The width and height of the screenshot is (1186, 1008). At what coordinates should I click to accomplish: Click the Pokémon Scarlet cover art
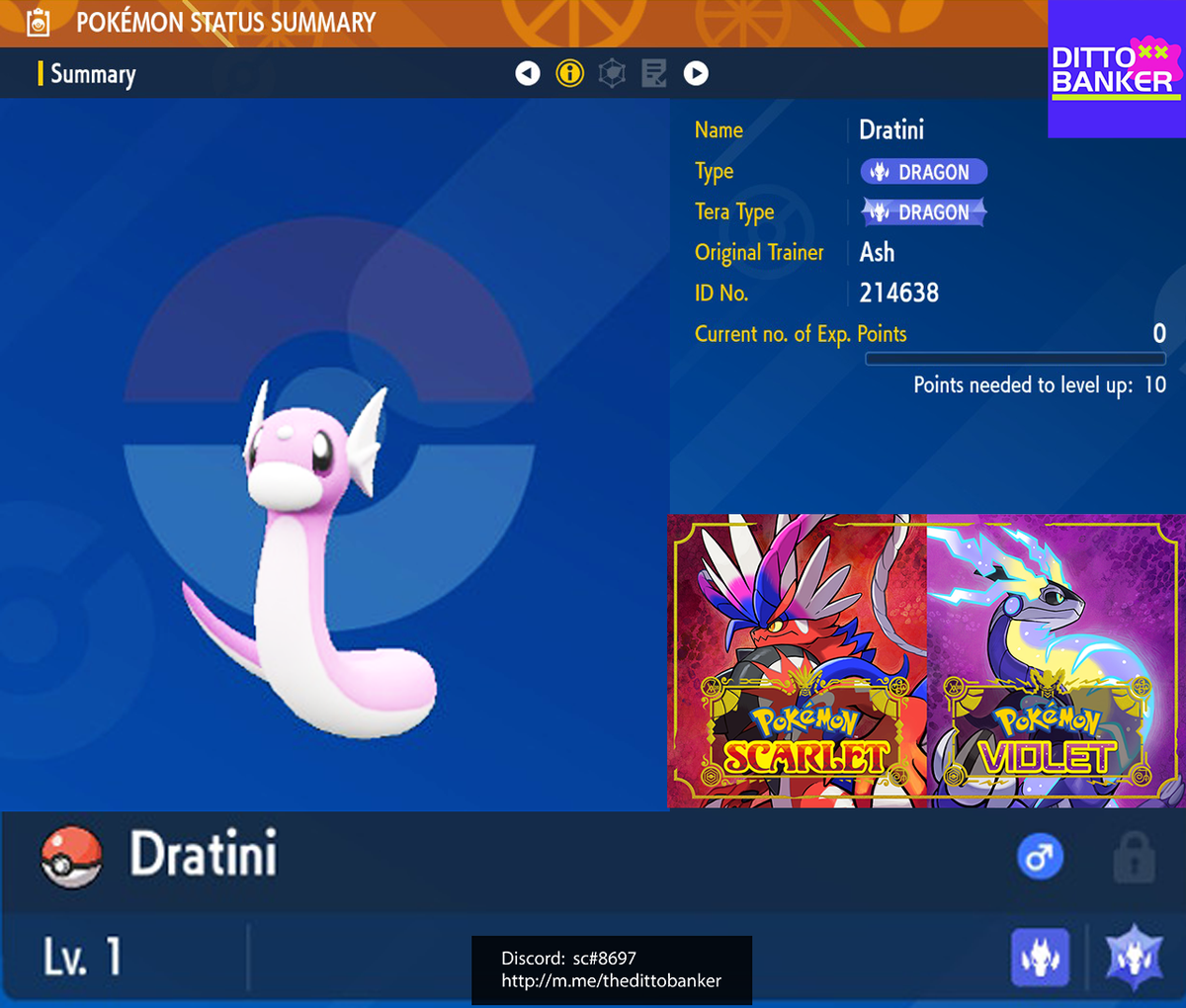click(799, 657)
